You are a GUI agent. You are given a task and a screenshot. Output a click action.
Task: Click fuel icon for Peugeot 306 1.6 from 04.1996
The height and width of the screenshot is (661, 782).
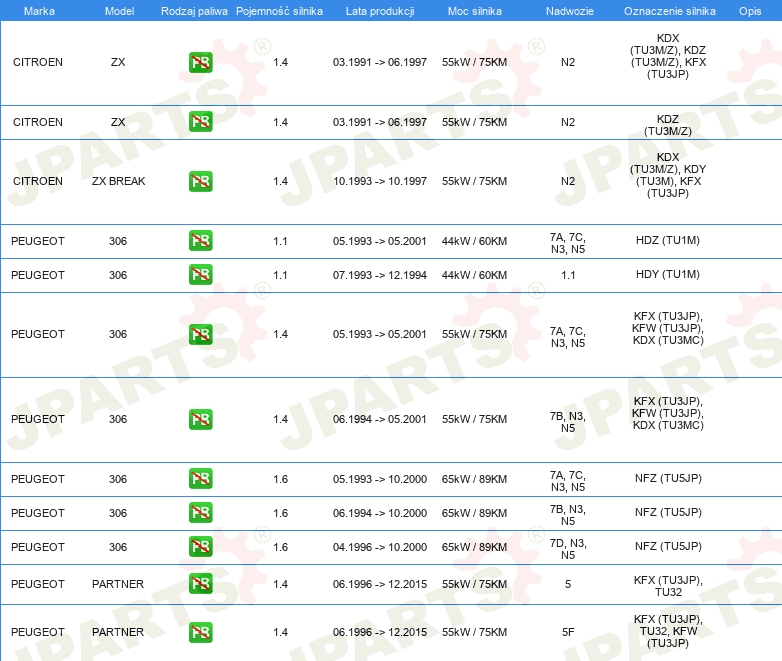pyautogui.click(x=200, y=547)
